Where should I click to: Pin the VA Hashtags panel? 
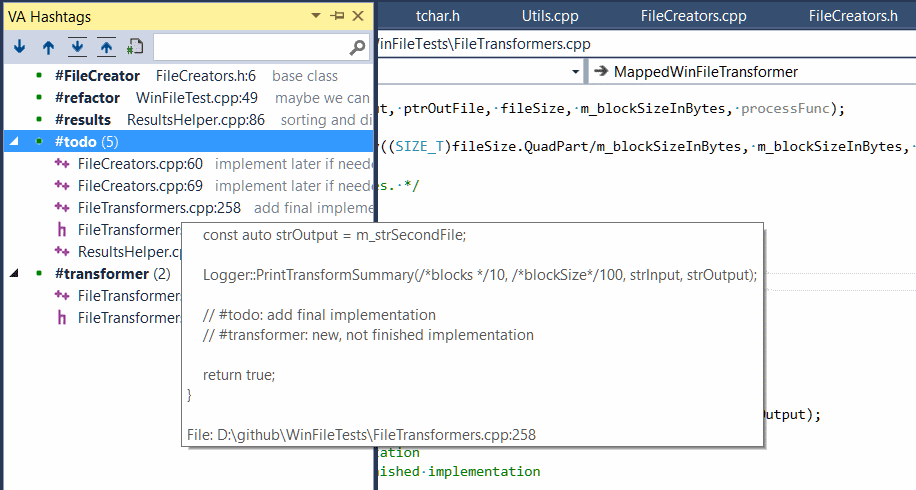[338, 15]
